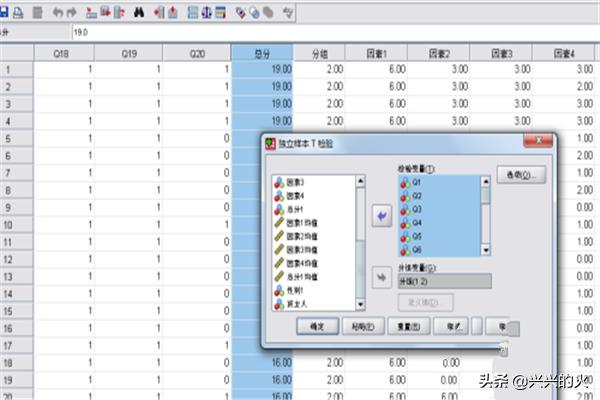Click the 确定 (OK) button in dialog

pyautogui.click(x=319, y=325)
